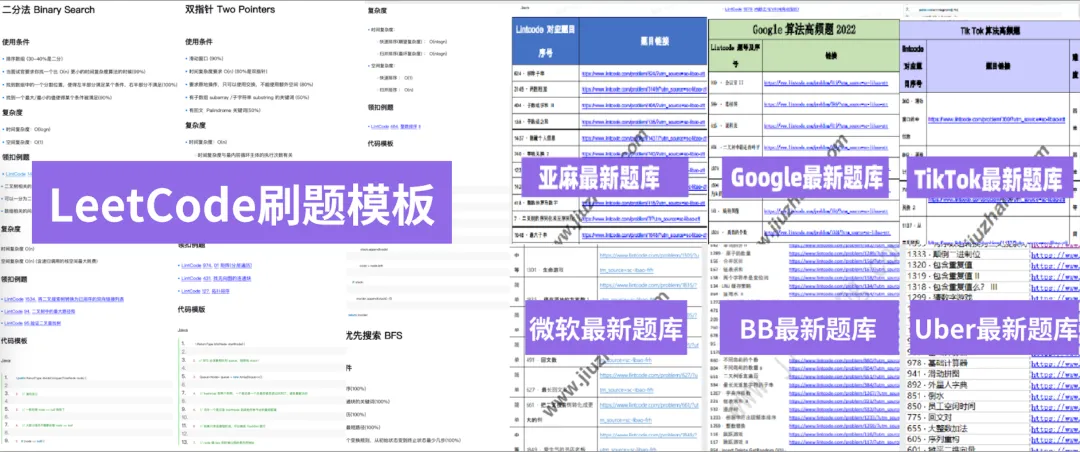Click the Lintcode 对应题目序号 column header

pyautogui.click(x=546, y=41)
